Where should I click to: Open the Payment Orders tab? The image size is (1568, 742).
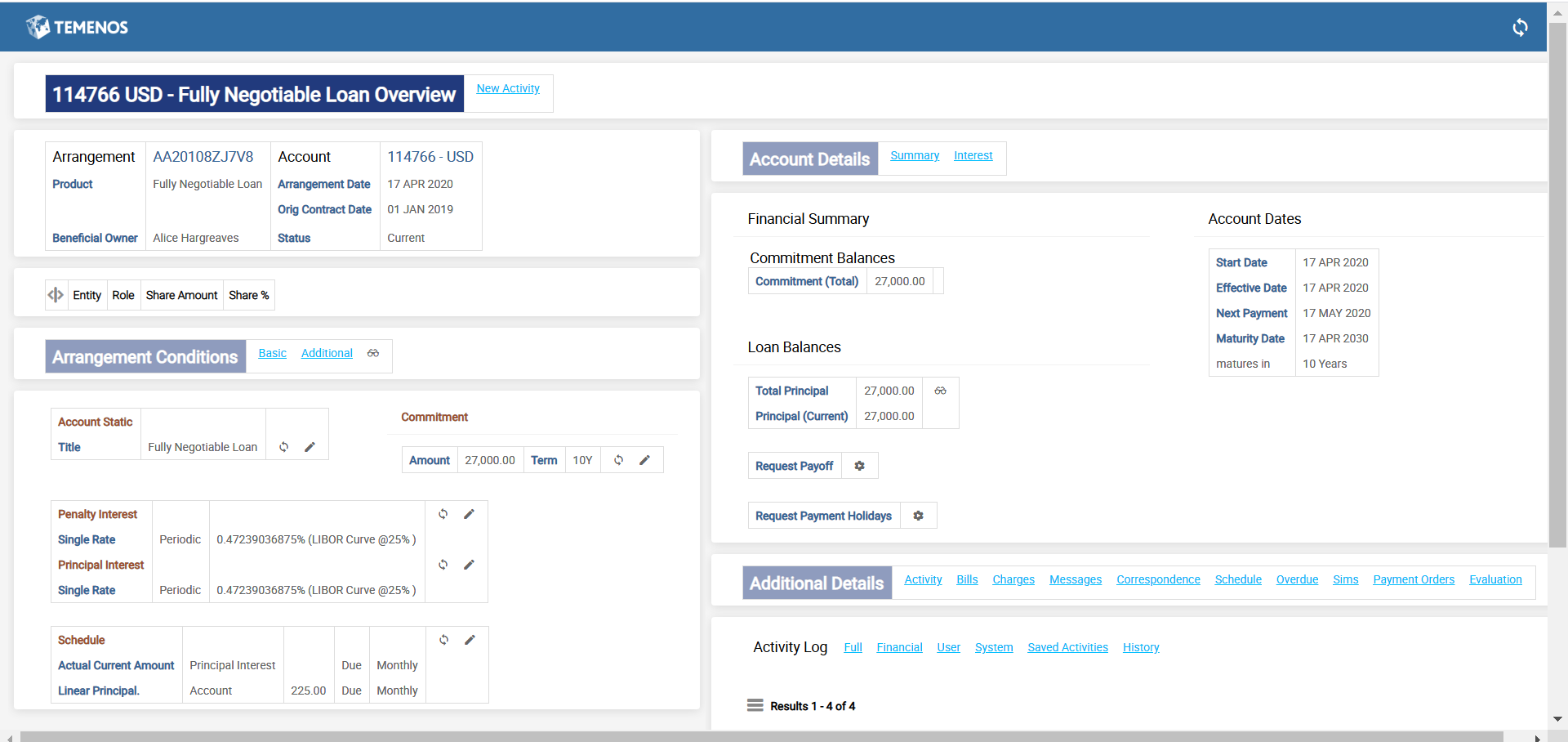point(1413,579)
